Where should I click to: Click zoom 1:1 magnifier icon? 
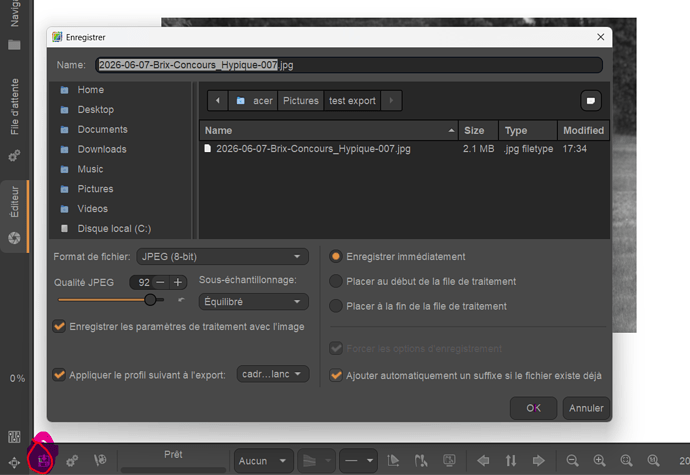(654, 461)
